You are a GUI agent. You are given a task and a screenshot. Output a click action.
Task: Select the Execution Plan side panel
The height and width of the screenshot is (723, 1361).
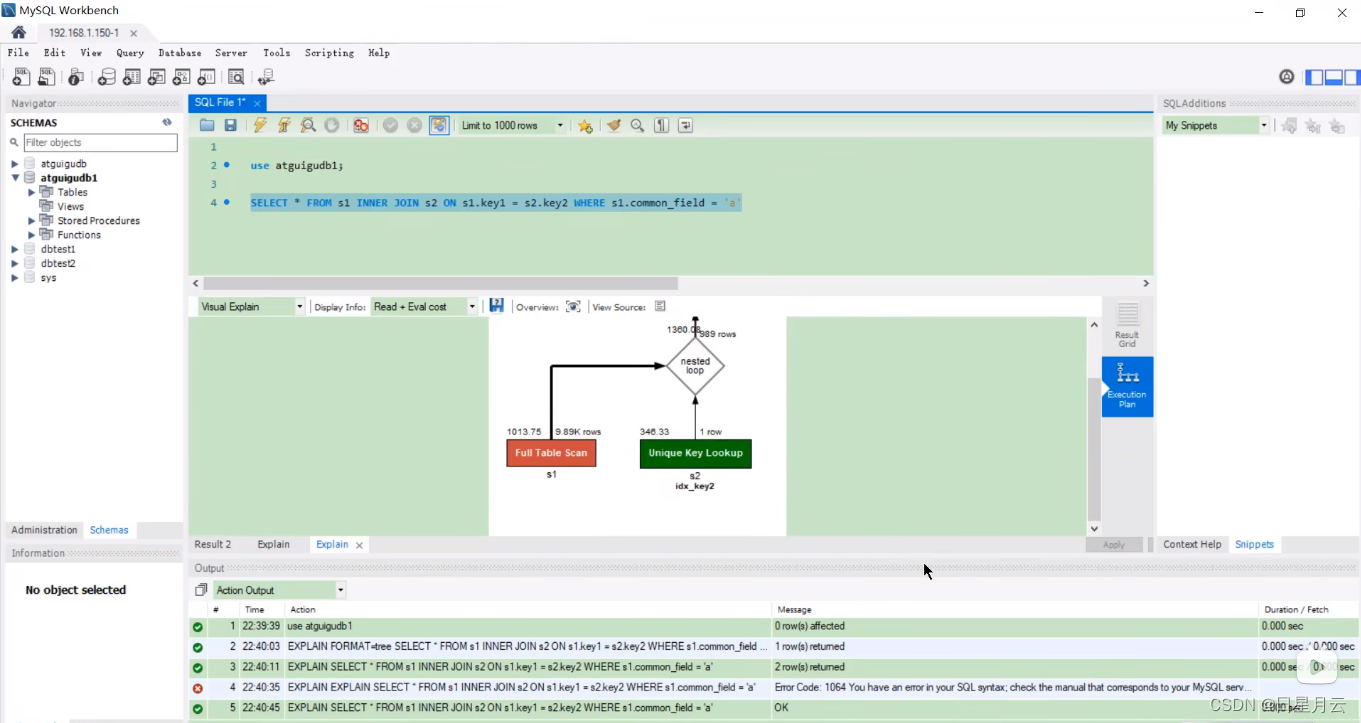(1127, 386)
